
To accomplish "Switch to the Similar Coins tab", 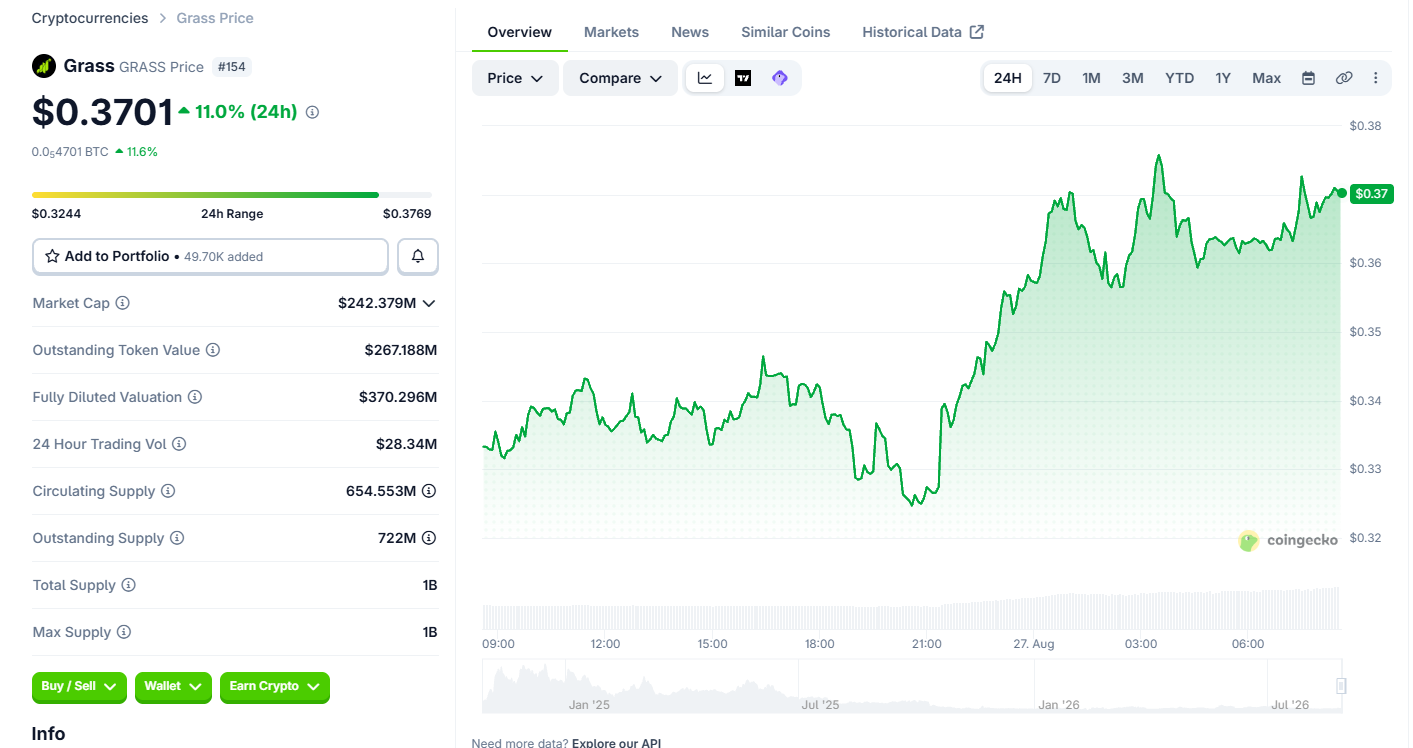I will 786,32.
